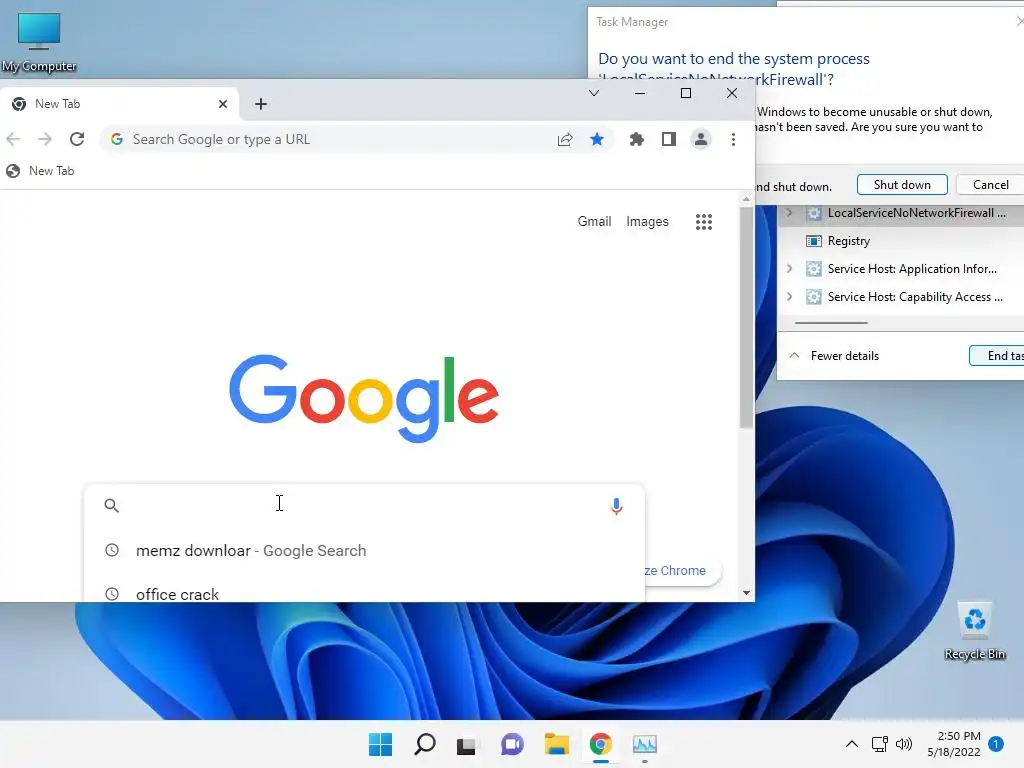Open the Extensions puzzle icon
The height and width of the screenshot is (768, 1024).
(x=636, y=139)
